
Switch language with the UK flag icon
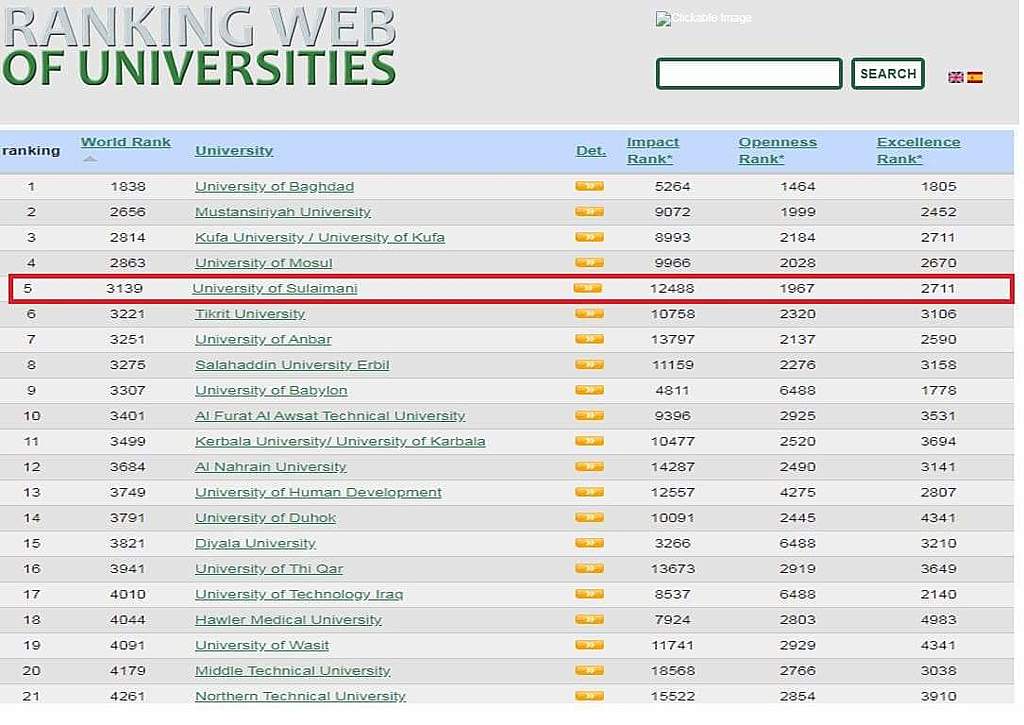[955, 77]
